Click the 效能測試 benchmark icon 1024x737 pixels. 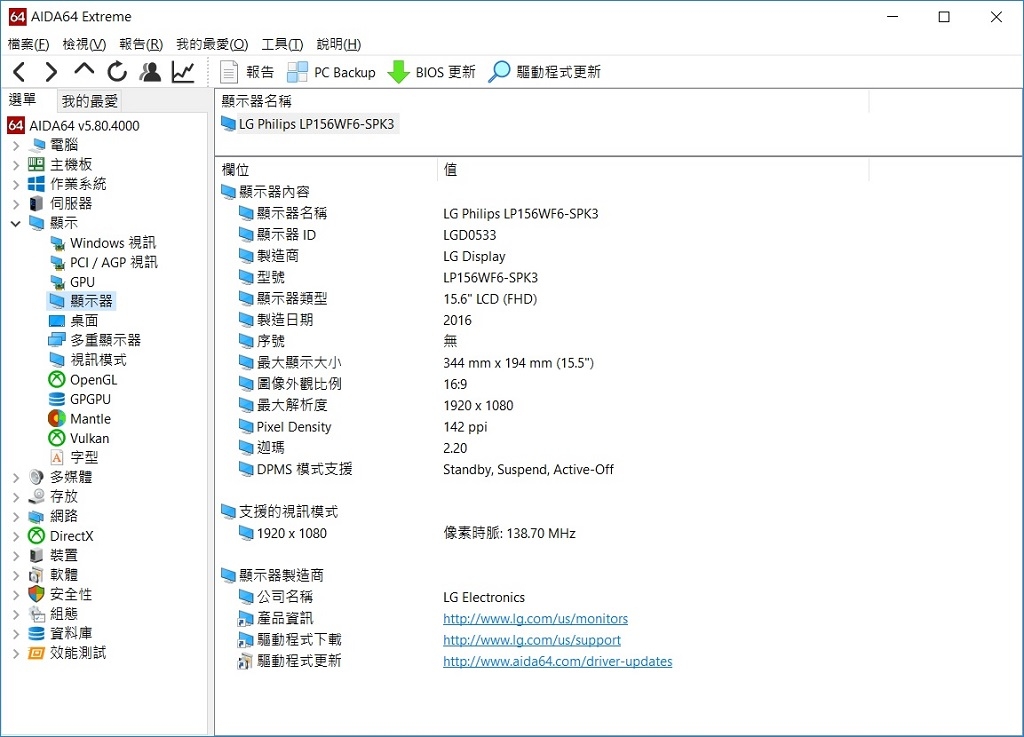37,653
